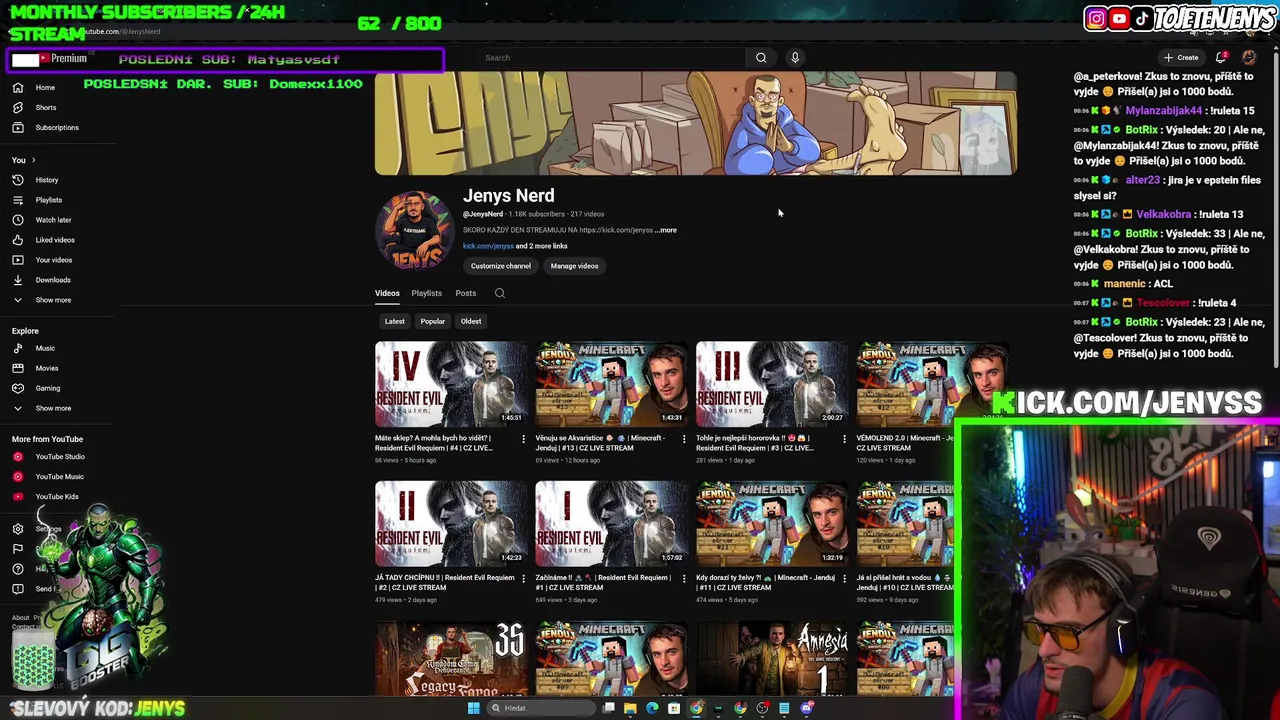1280x720 pixels.
Task: Expand channel description with ...more
Action: click(x=666, y=230)
